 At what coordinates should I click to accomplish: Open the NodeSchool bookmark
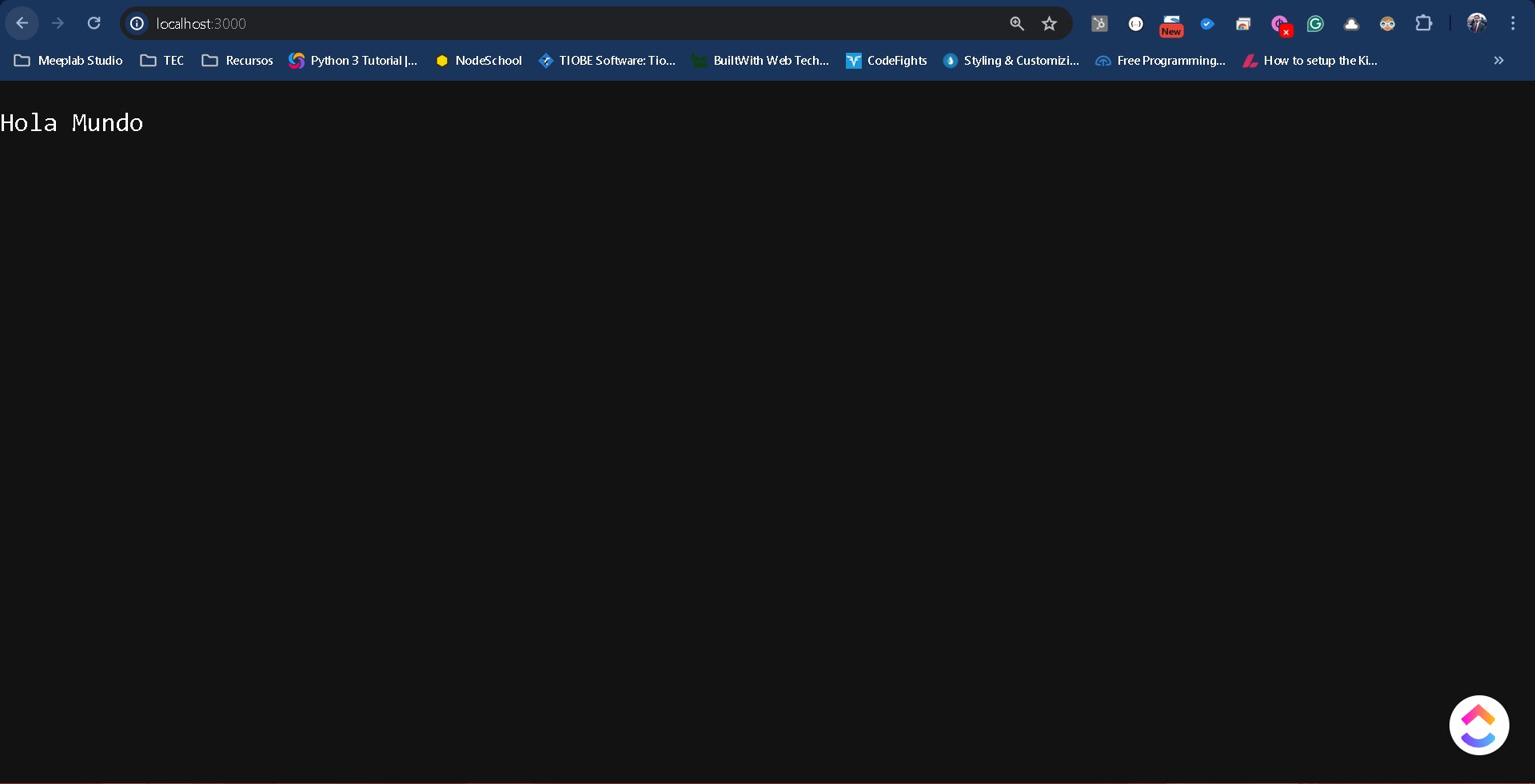click(479, 61)
